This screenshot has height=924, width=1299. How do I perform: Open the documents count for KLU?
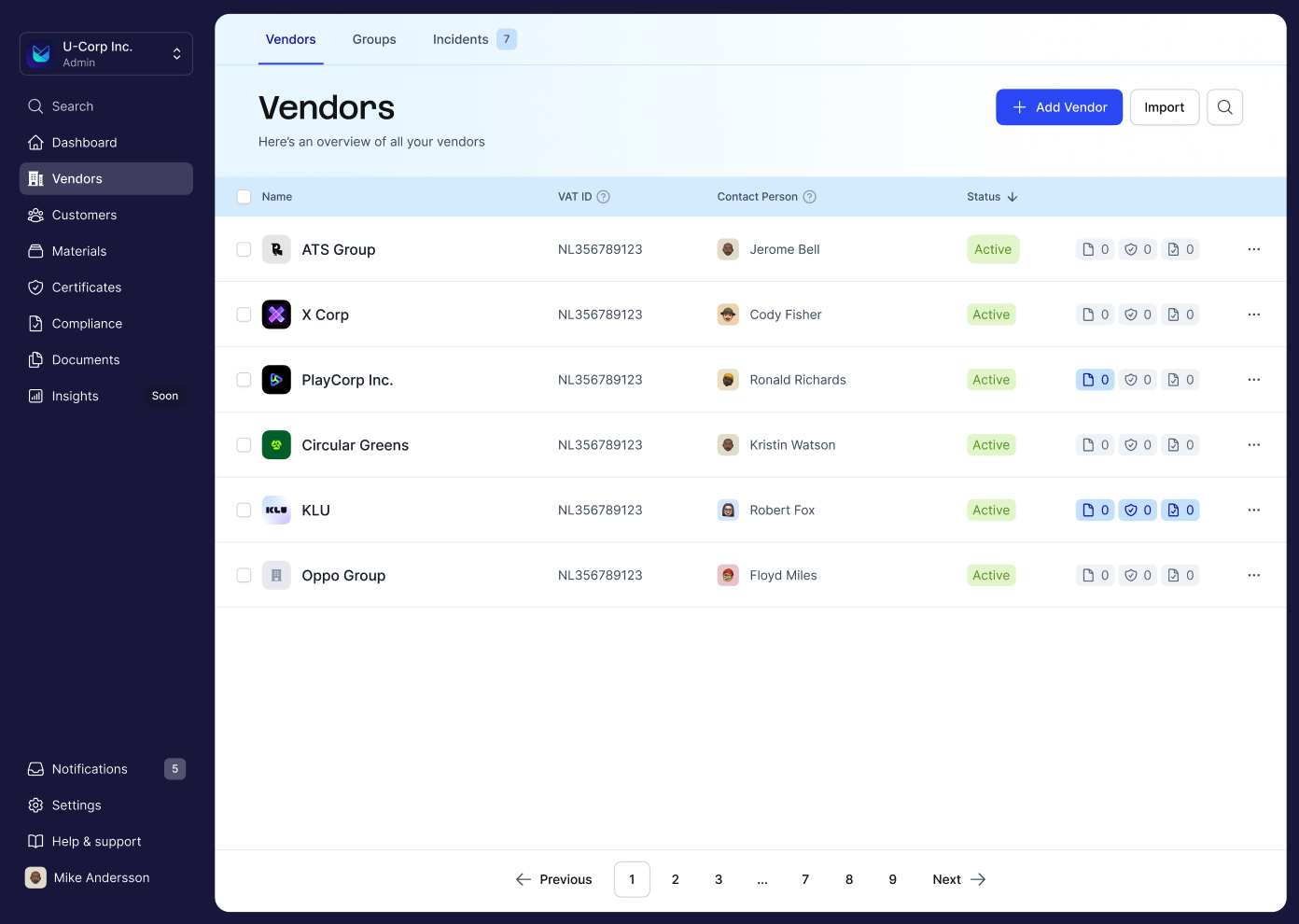[1095, 510]
